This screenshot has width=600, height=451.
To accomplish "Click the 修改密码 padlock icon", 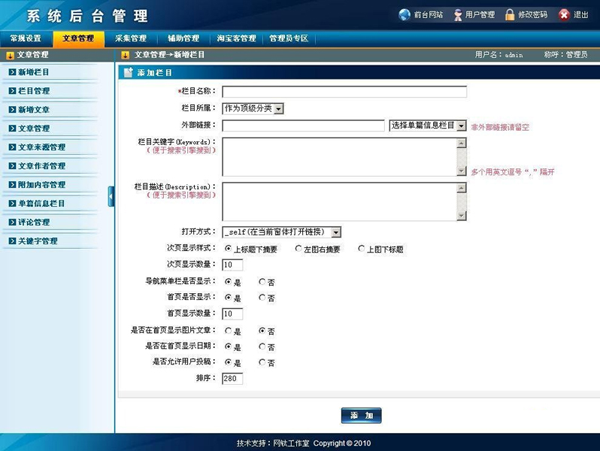I will [x=510, y=15].
